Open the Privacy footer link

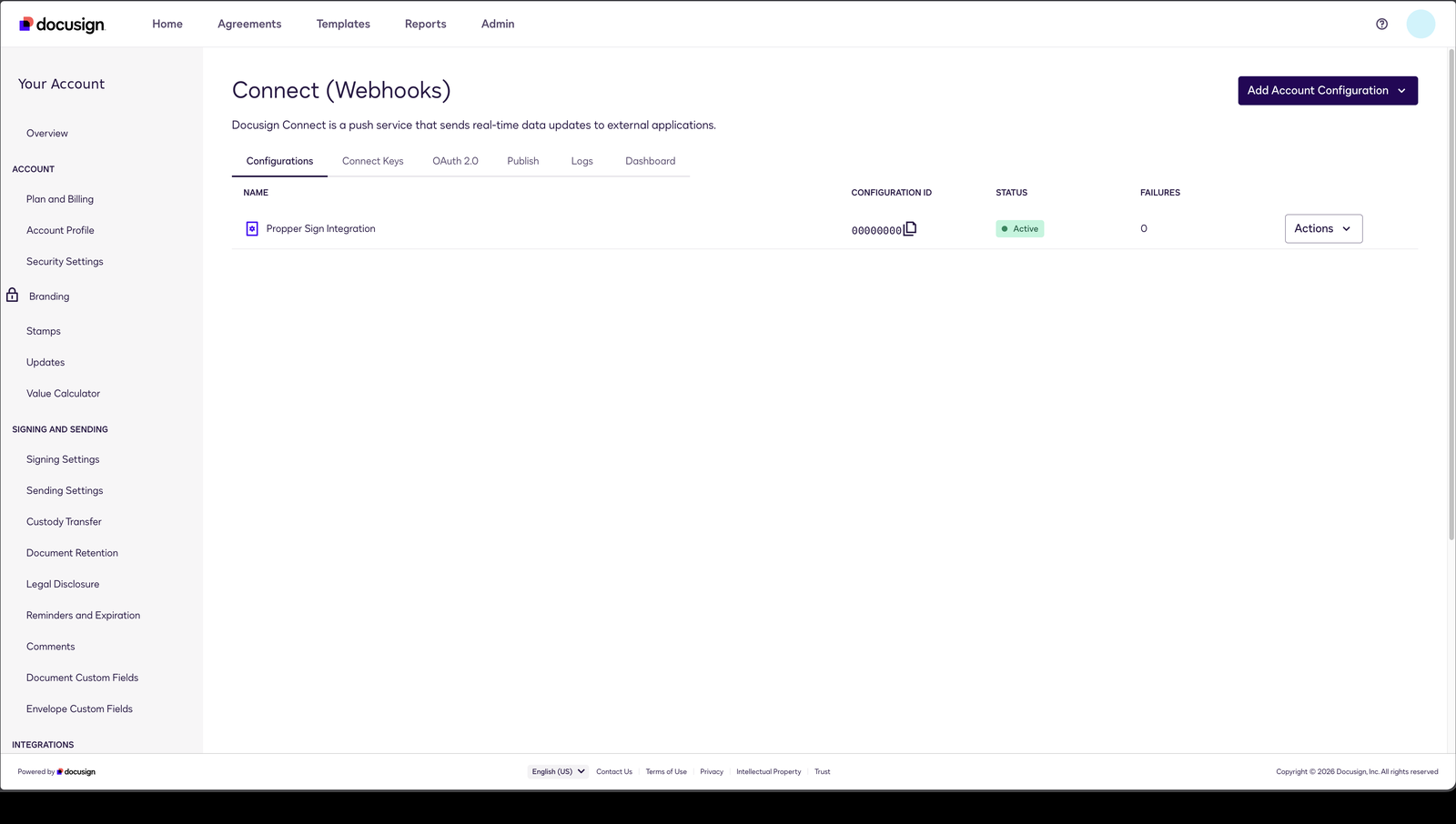[712, 771]
